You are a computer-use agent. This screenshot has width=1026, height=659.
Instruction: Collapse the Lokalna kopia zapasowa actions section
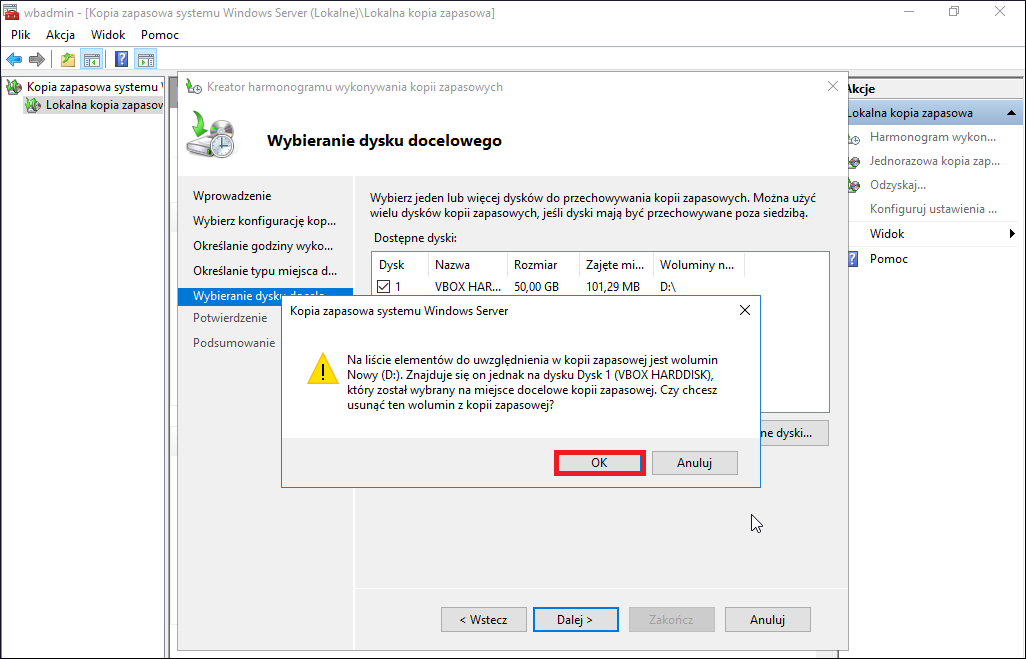(x=1011, y=113)
